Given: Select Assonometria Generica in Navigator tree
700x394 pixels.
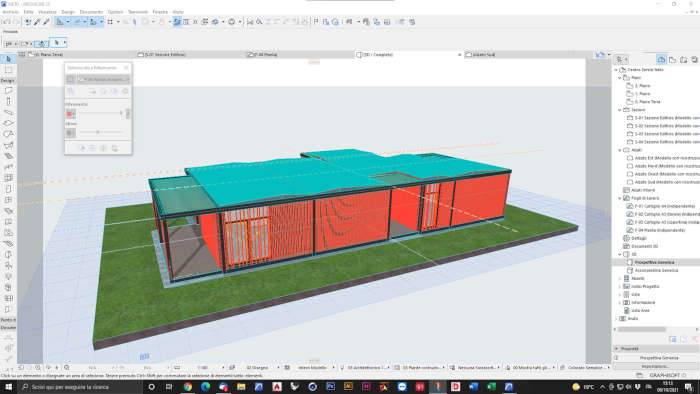Looking at the screenshot, I should tap(656, 270).
